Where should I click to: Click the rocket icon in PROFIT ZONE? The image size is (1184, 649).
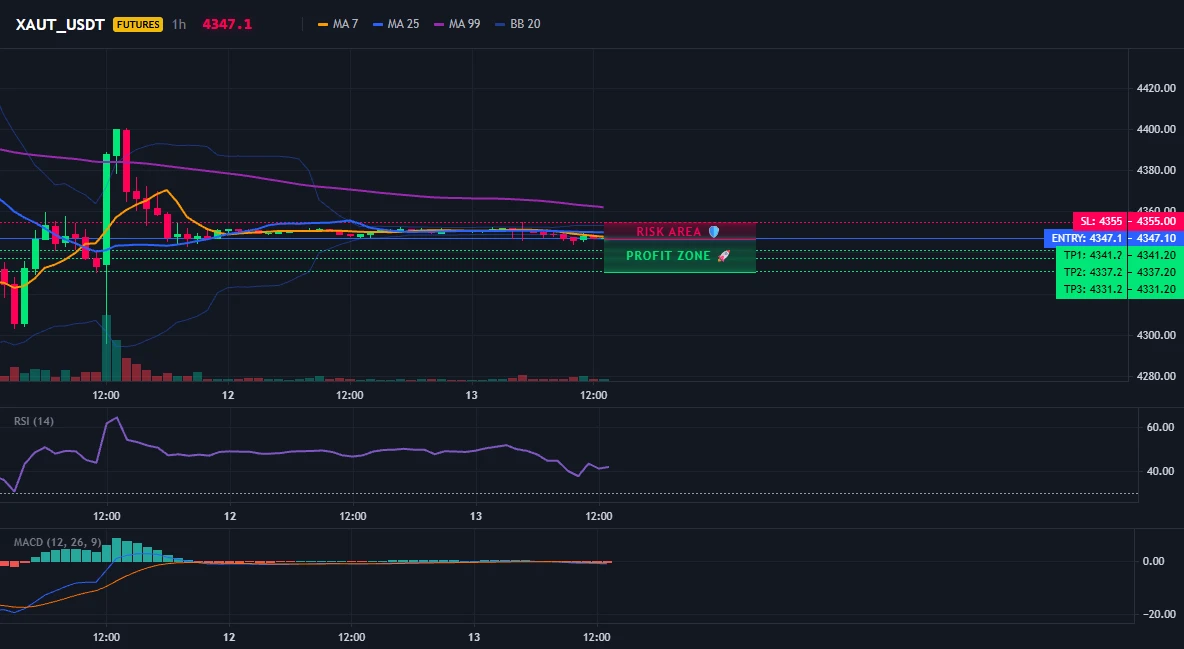tap(723, 256)
